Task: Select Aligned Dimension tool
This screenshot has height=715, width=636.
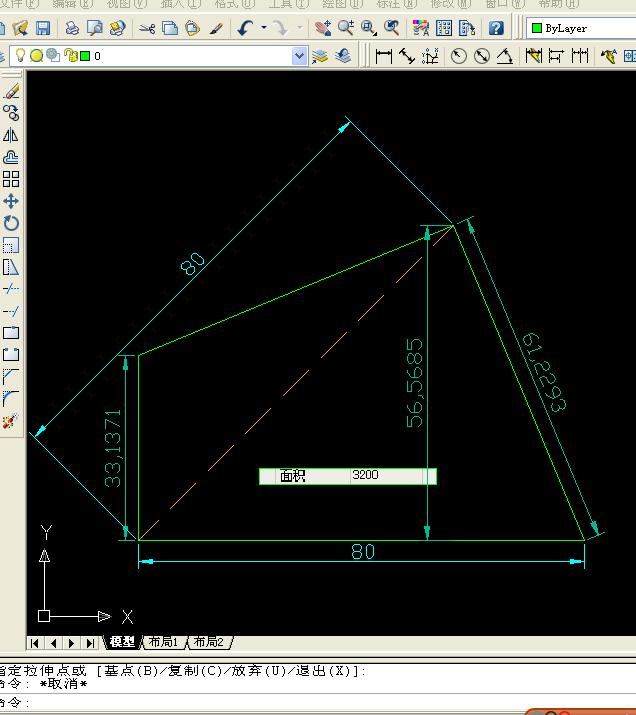Action: click(407, 56)
